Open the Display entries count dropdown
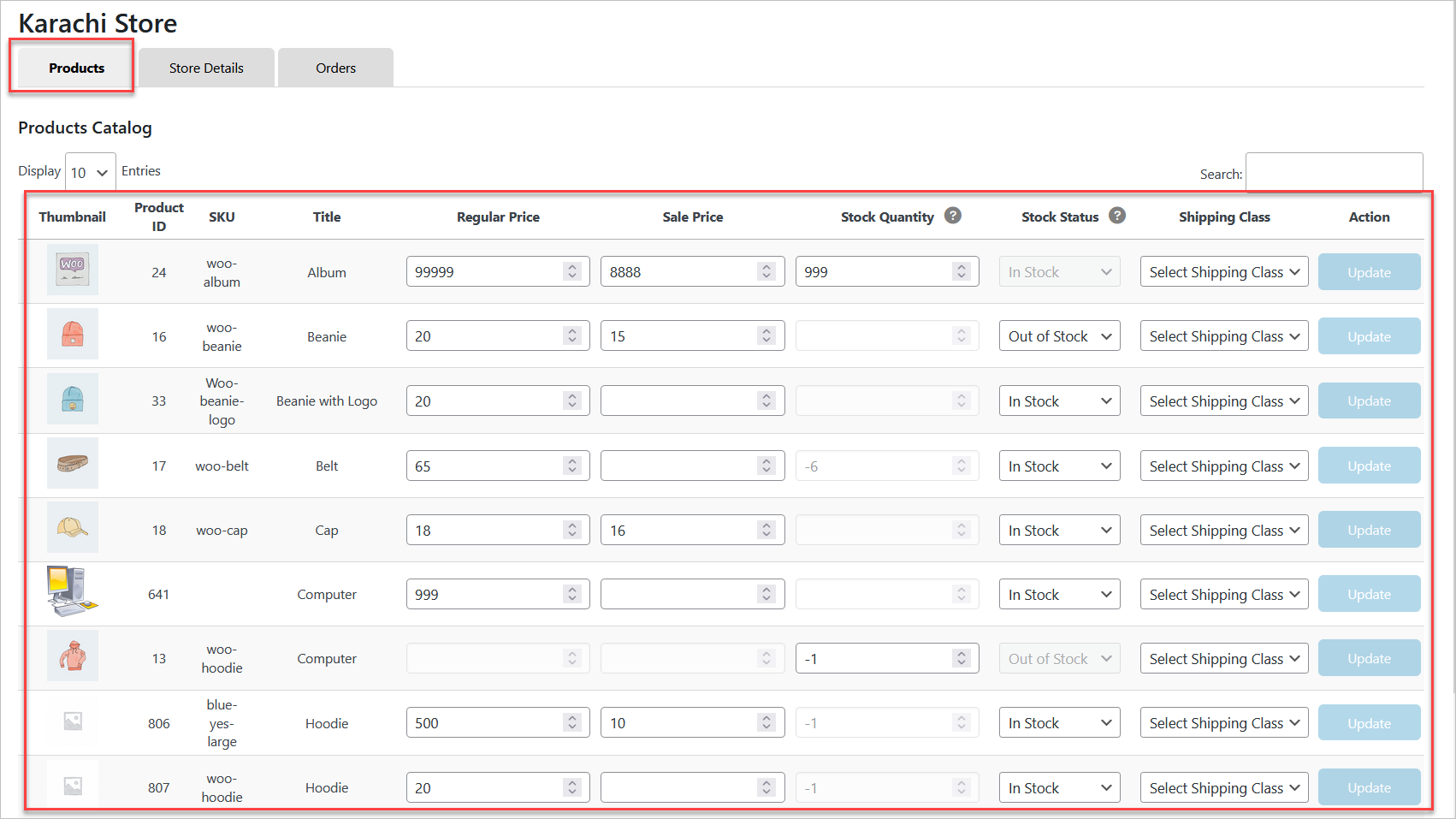The image size is (1456, 819). pos(89,171)
